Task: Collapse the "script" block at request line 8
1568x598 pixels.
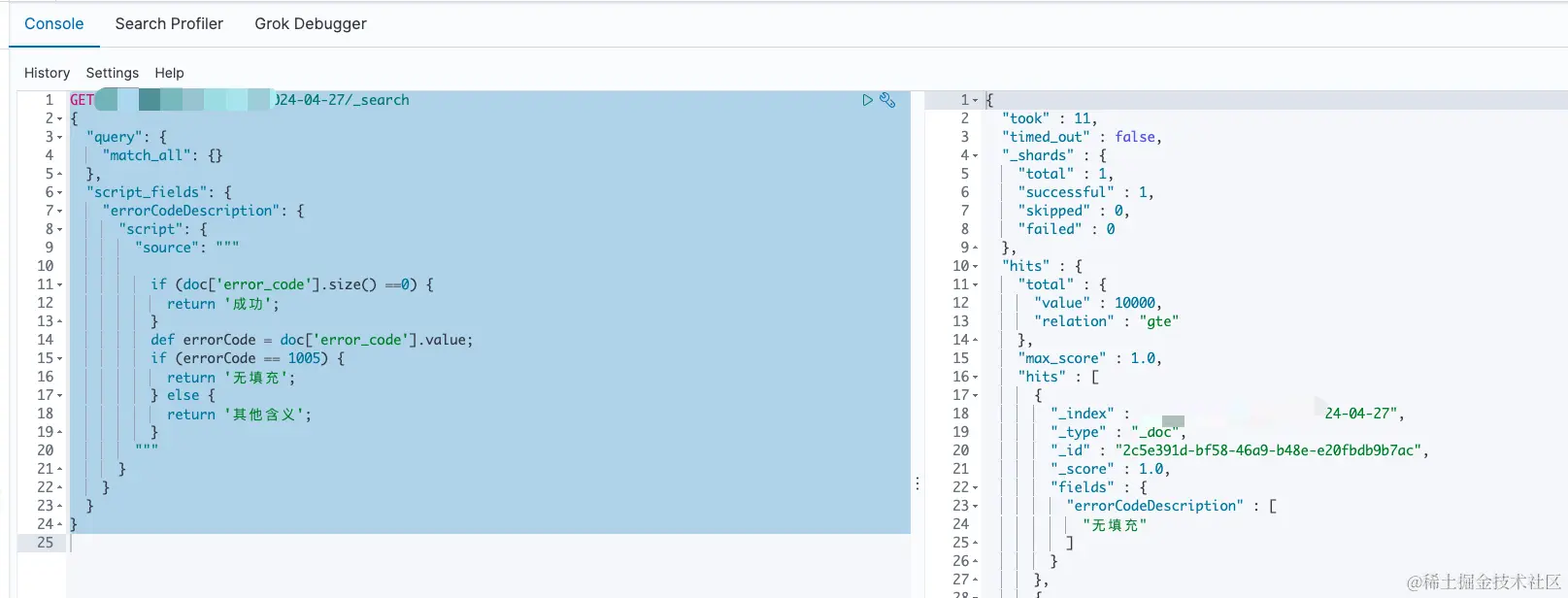Action: click(x=59, y=229)
